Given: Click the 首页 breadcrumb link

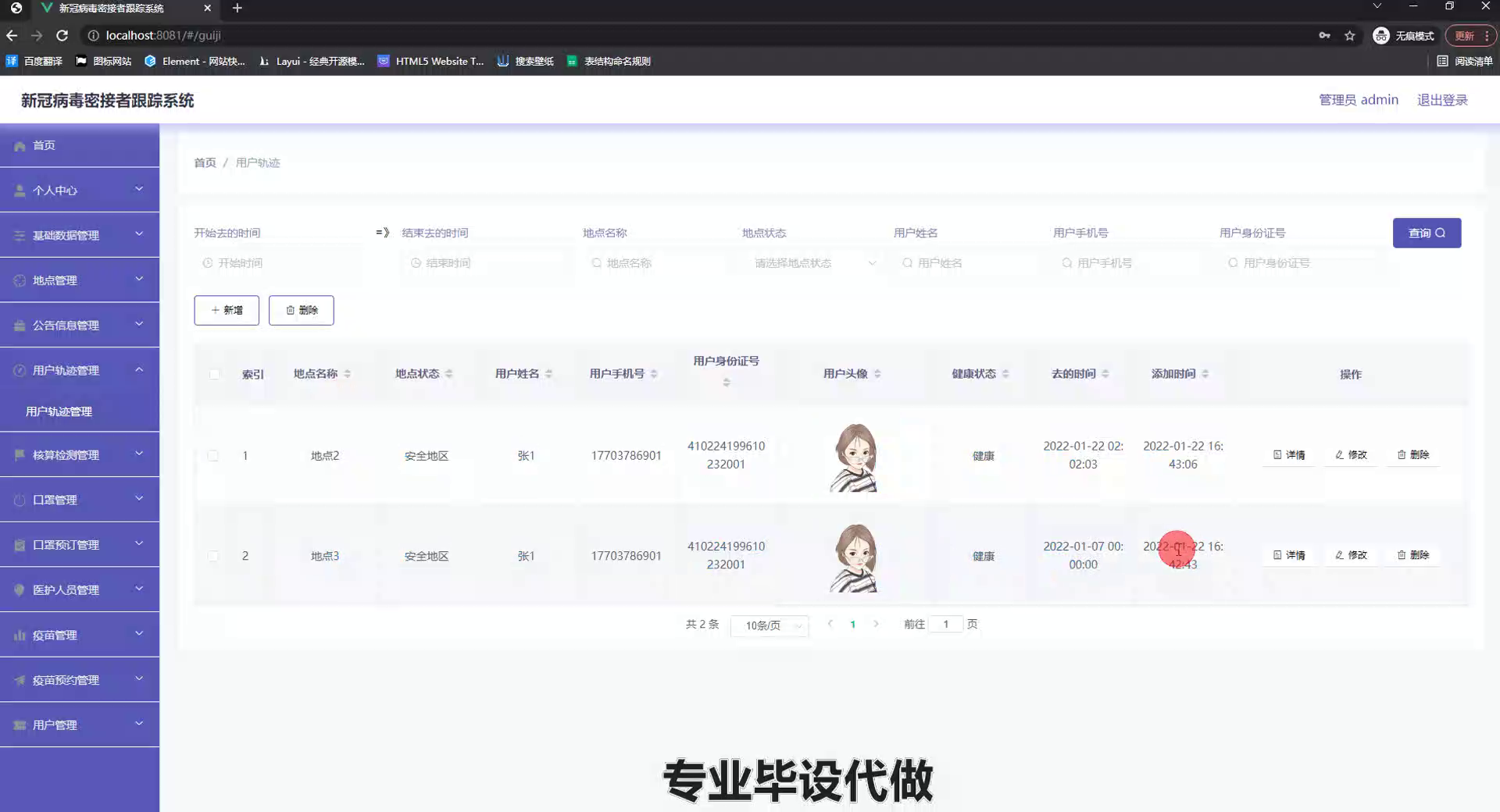Looking at the screenshot, I should click(x=205, y=162).
